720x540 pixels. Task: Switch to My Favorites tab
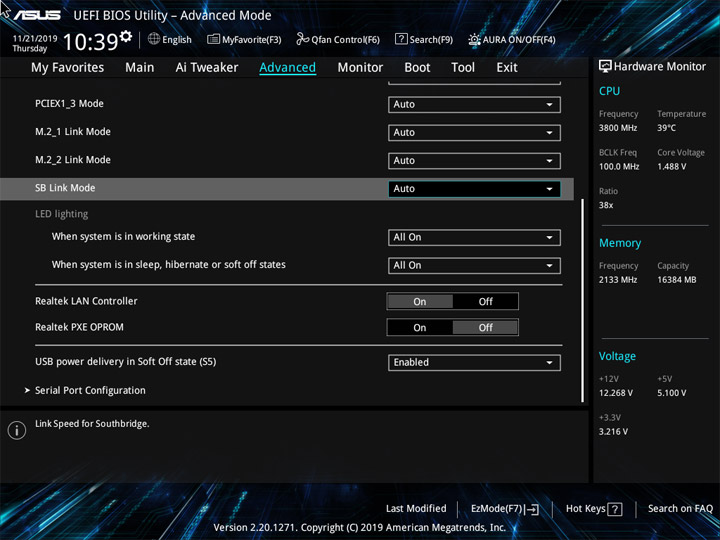68,68
